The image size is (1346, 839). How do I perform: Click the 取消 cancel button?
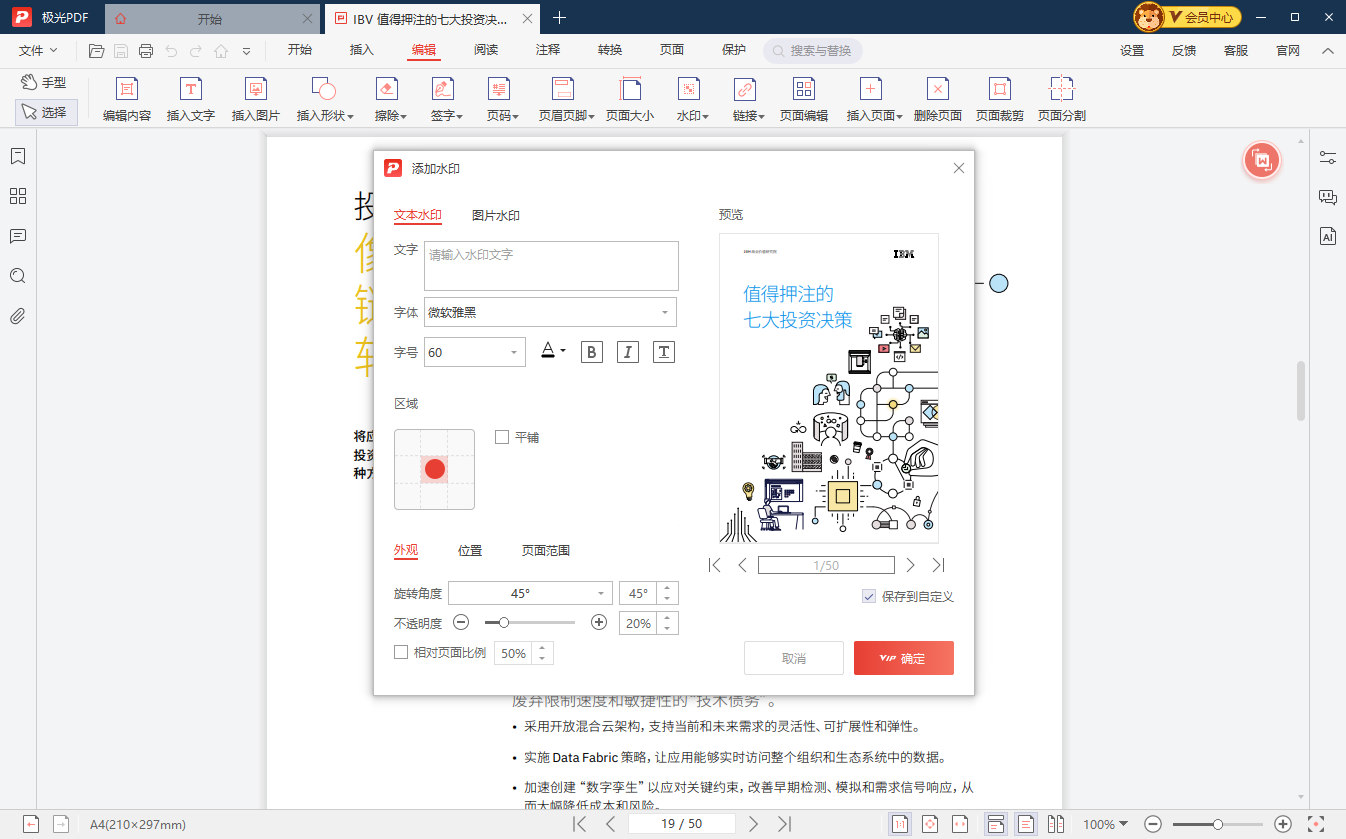[794, 658]
